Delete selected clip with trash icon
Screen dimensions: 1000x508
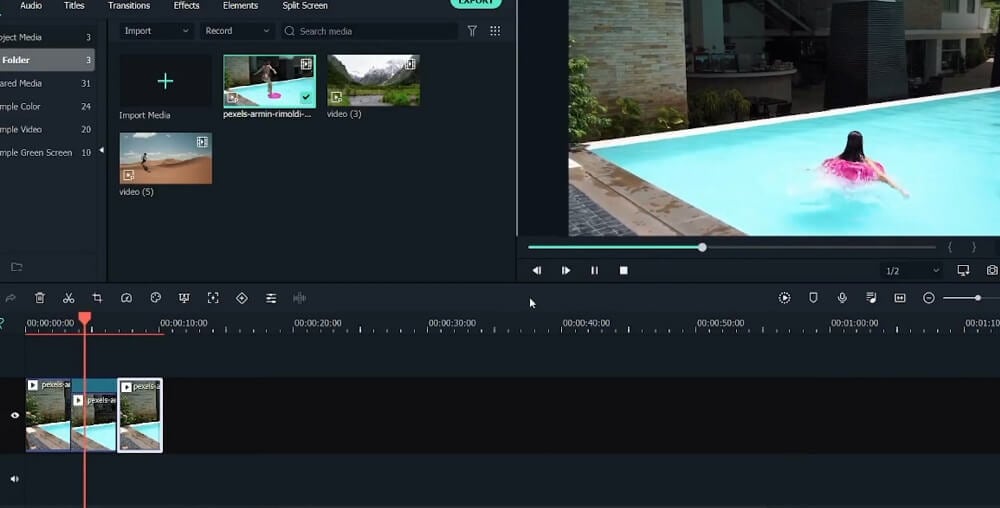click(40, 298)
